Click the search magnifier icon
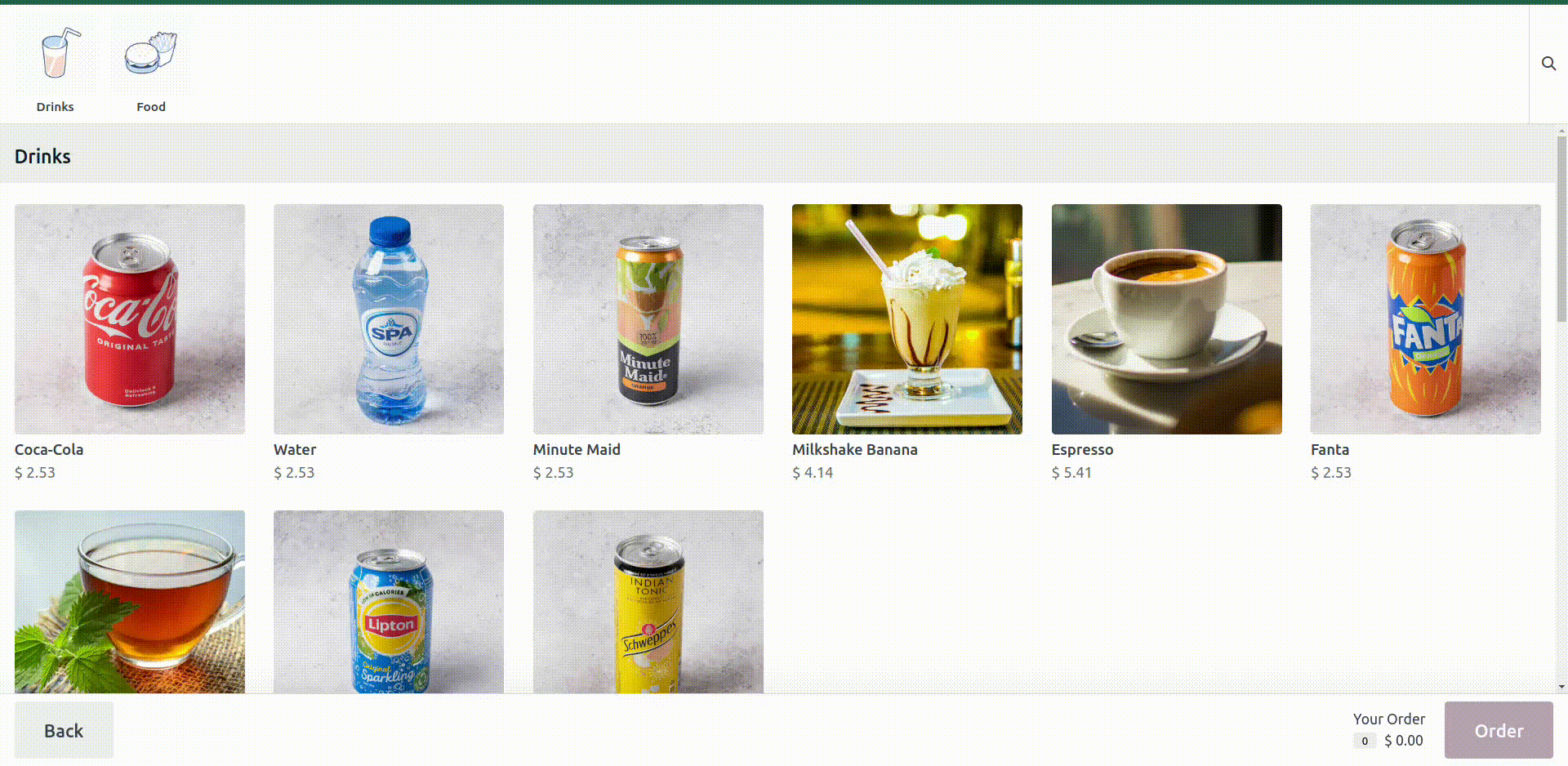 [x=1548, y=64]
